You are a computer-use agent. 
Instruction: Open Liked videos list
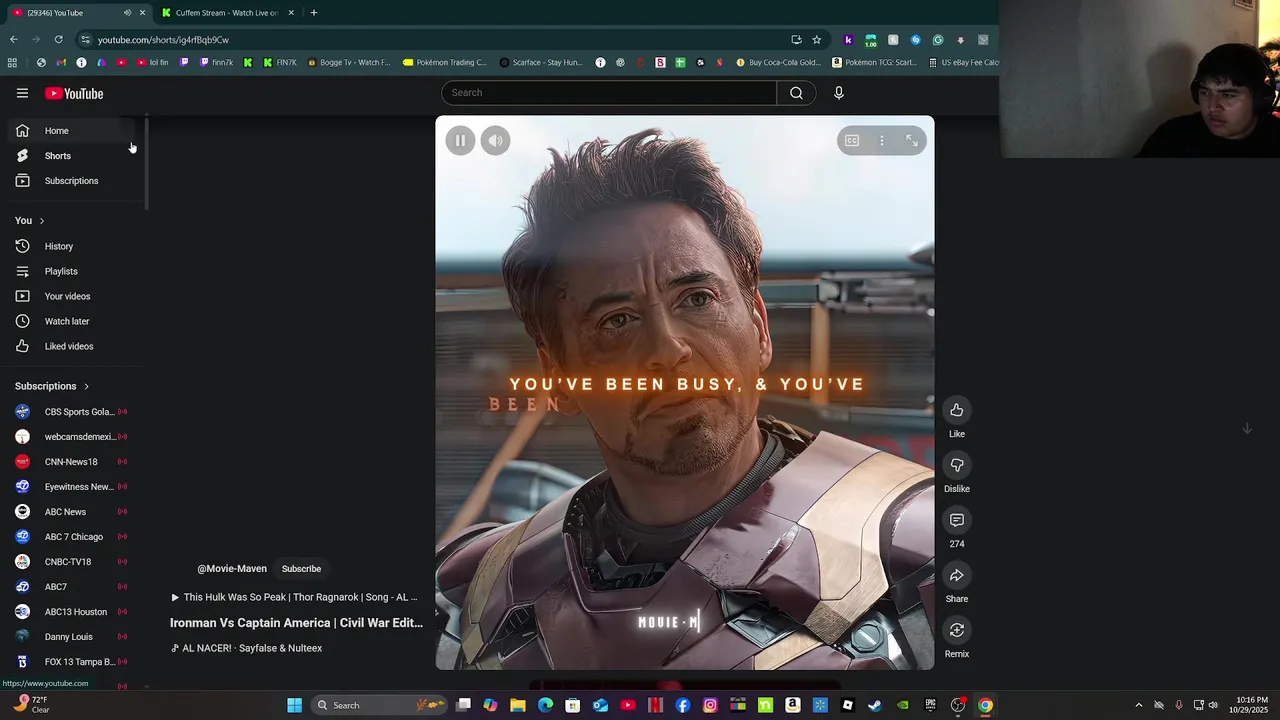tap(72, 346)
